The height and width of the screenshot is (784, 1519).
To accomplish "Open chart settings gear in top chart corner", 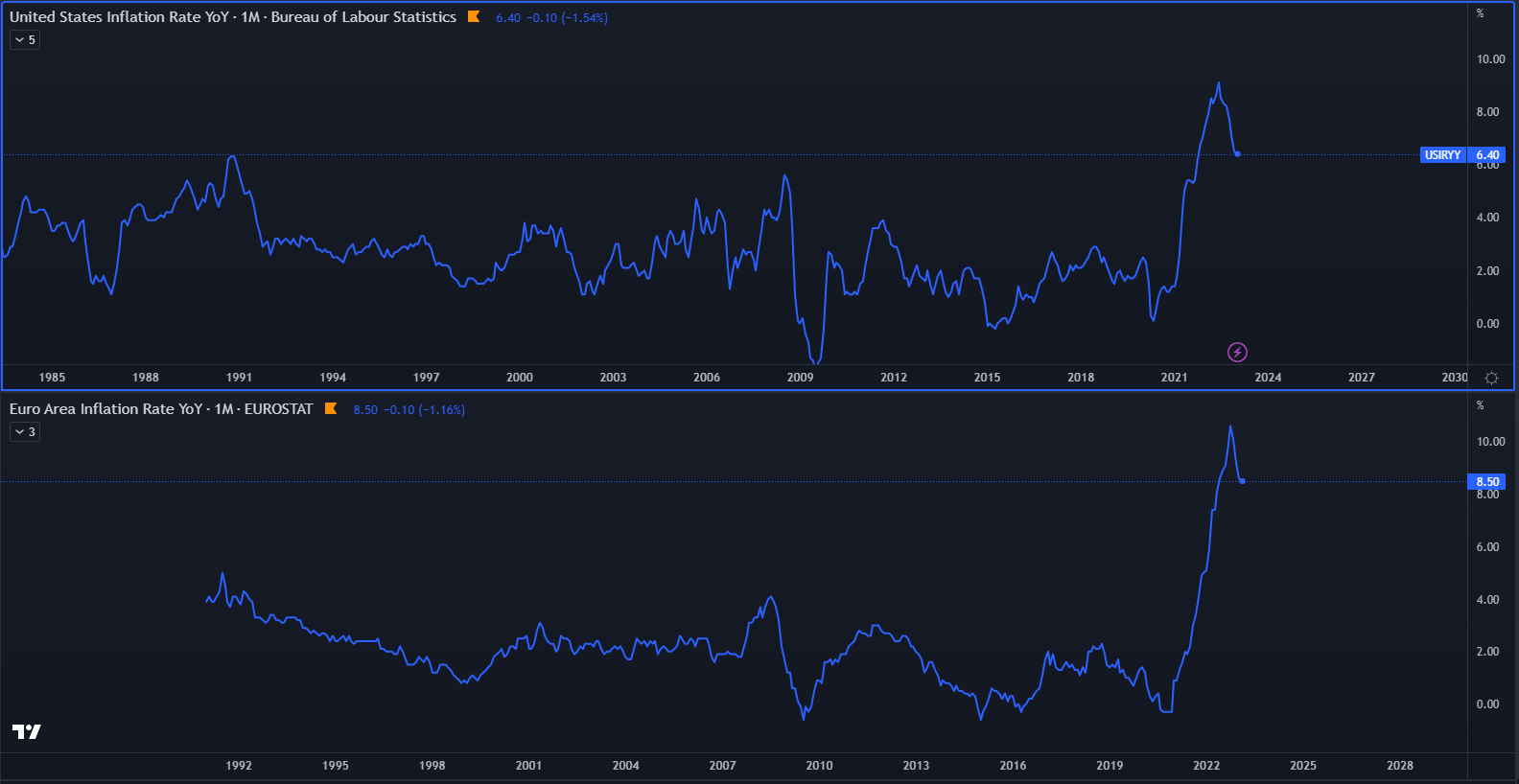I will (1491, 378).
